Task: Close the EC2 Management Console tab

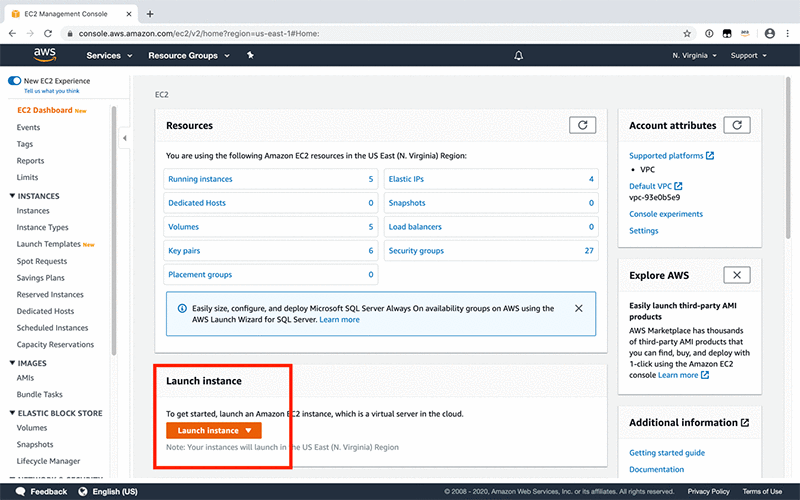Action: pos(129,14)
